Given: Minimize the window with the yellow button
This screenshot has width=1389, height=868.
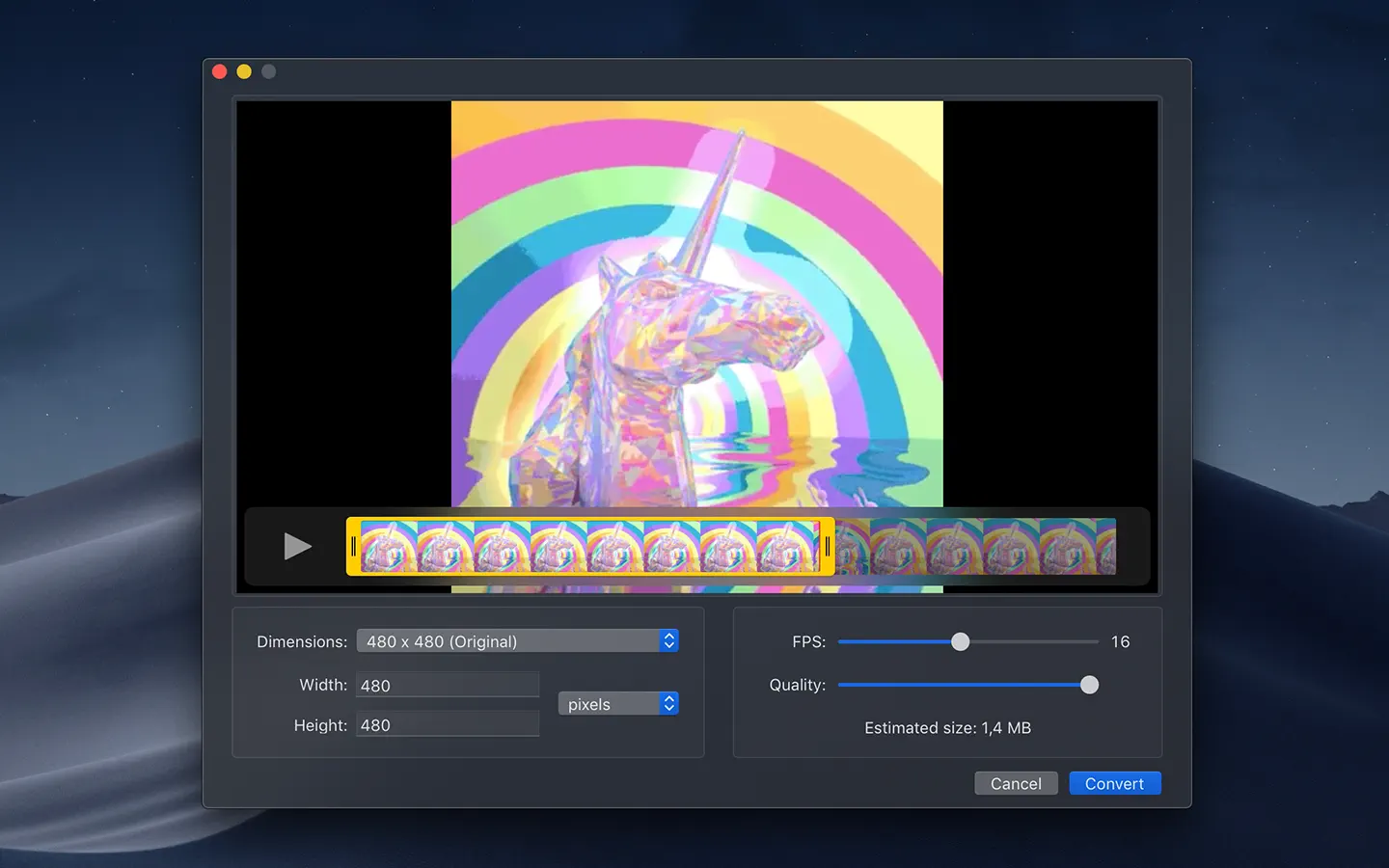Looking at the screenshot, I should pos(244,71).
